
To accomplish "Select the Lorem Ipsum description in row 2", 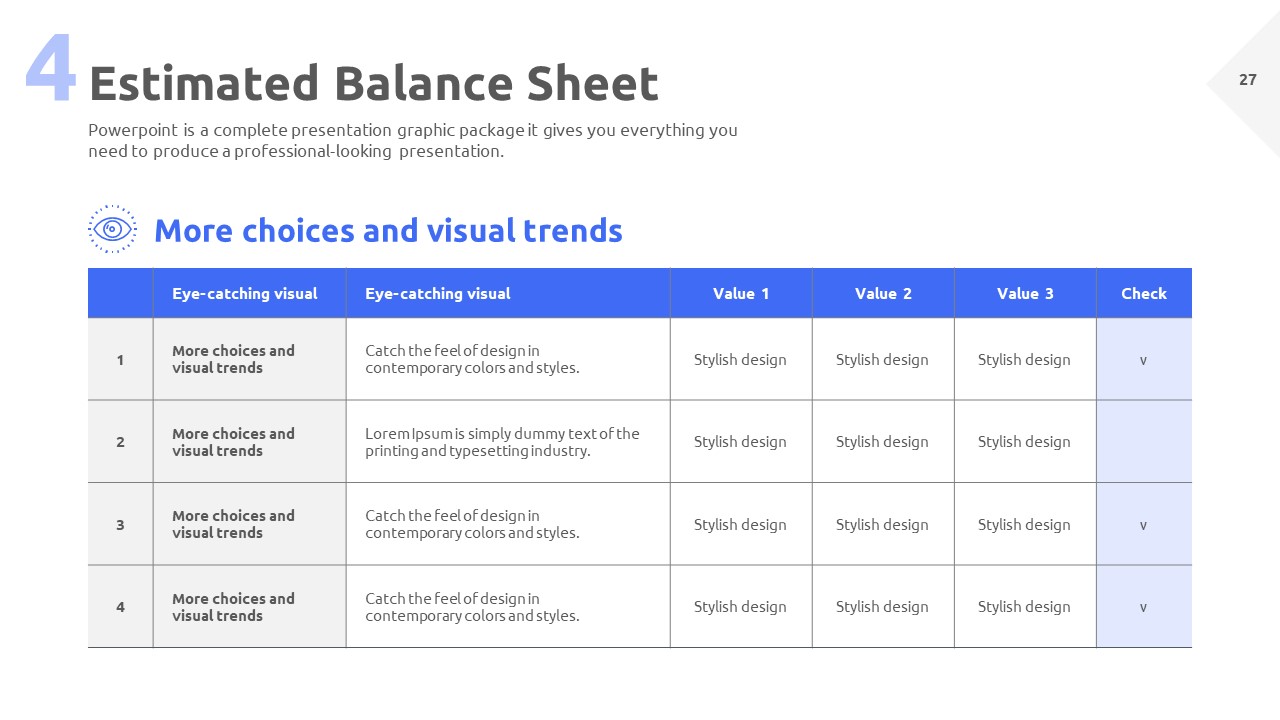I will [502, 442].
